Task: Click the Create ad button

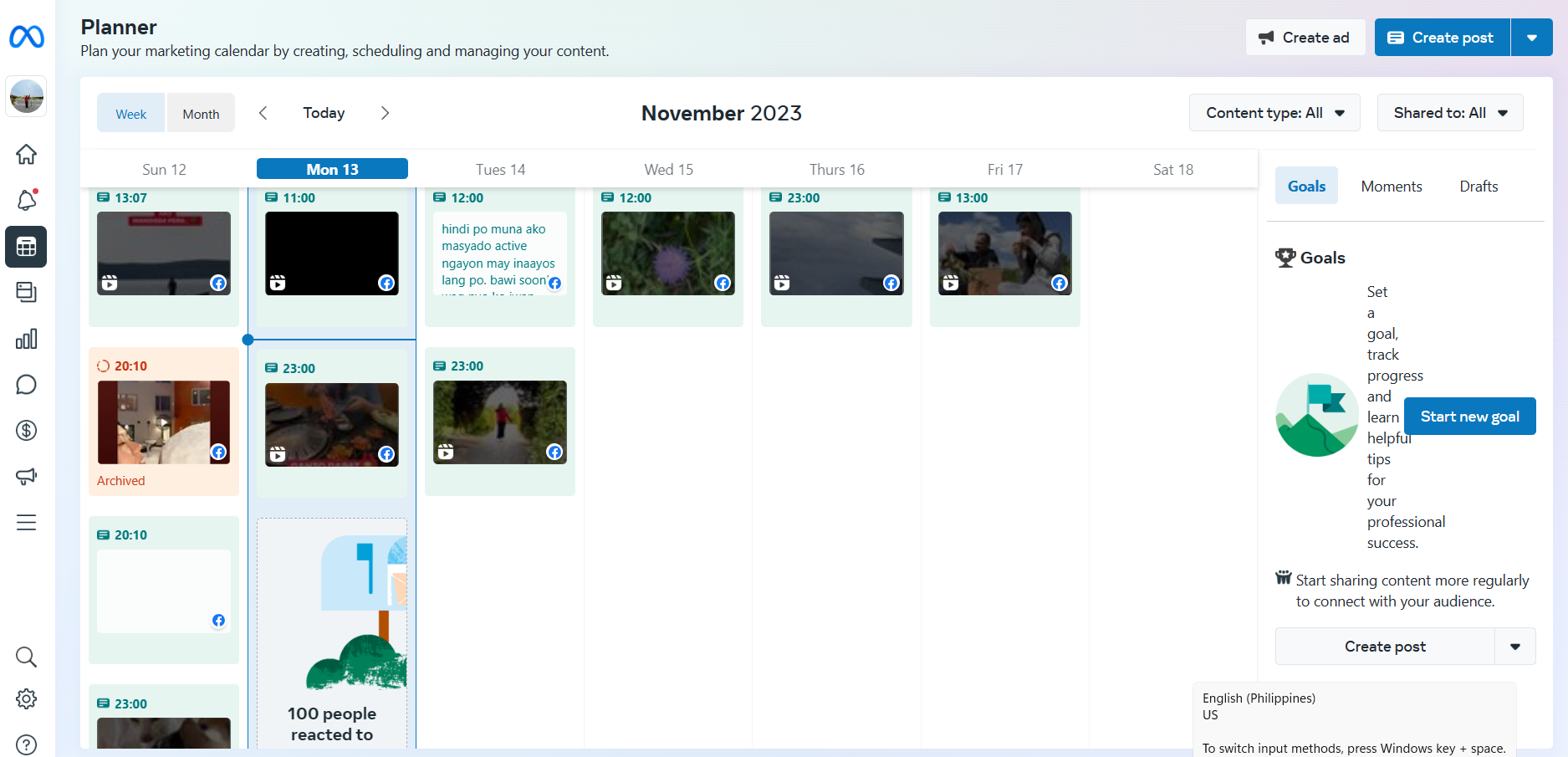Action: pos(1305,38)
